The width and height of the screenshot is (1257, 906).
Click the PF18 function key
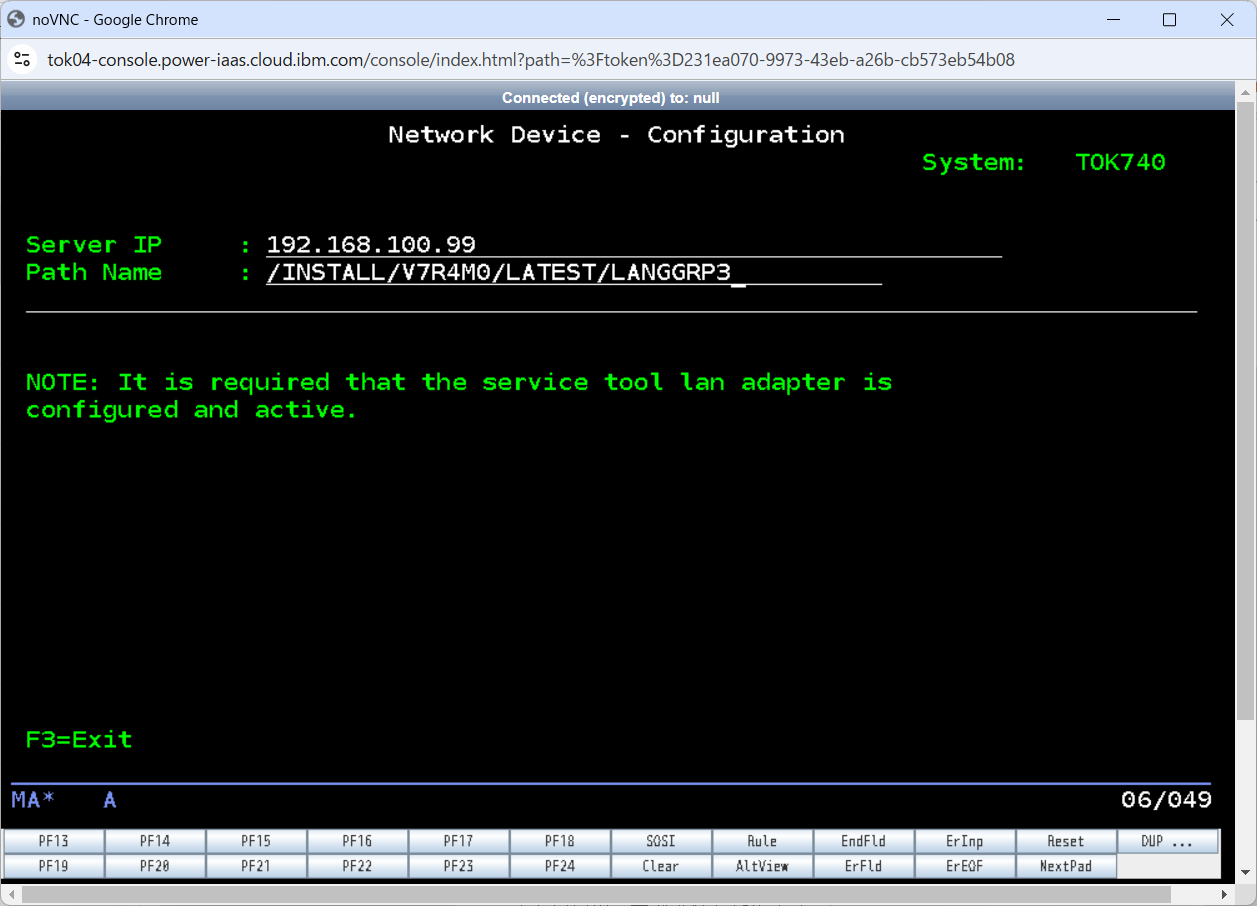click(x=560, y=841)
